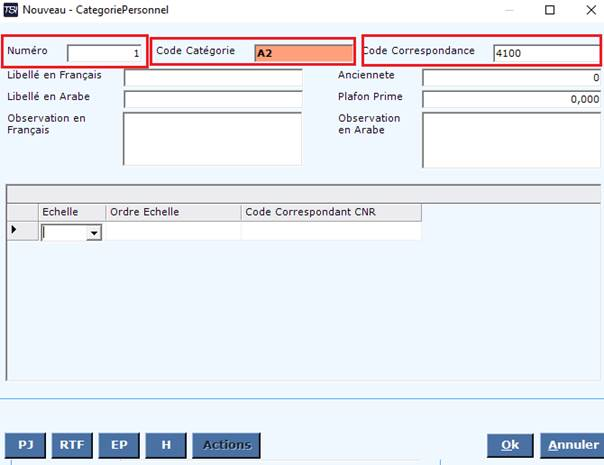604x465 pixels.
Task: Click the Code Correspondant CNR column header
Action: [330, 212]
